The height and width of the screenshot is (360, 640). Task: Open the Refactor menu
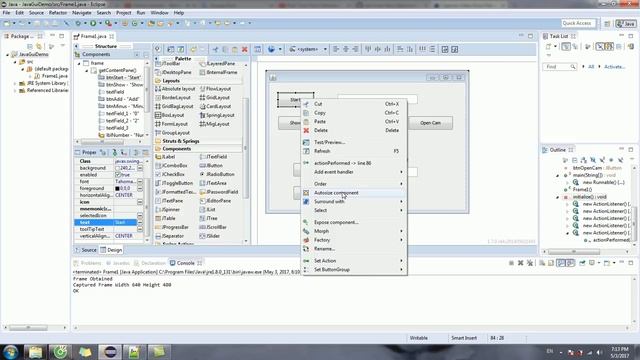pyautogui.click(x=58, y=13)
